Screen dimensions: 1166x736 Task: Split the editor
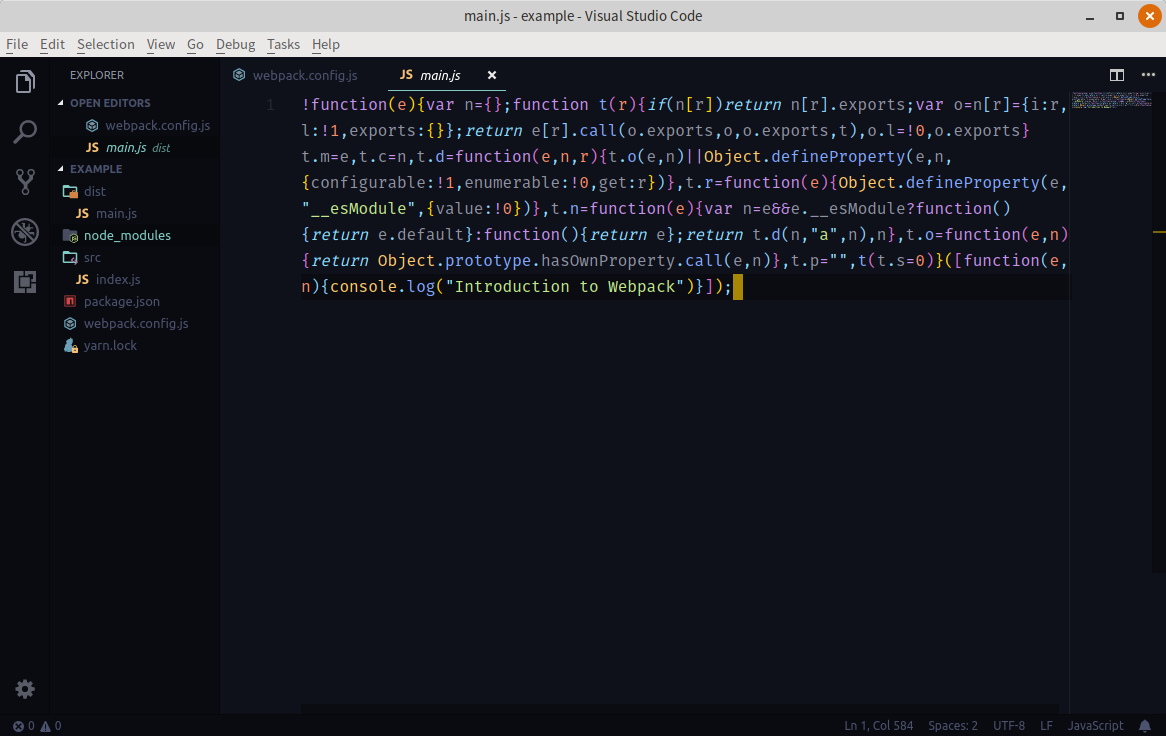[x=1116, y=75]
